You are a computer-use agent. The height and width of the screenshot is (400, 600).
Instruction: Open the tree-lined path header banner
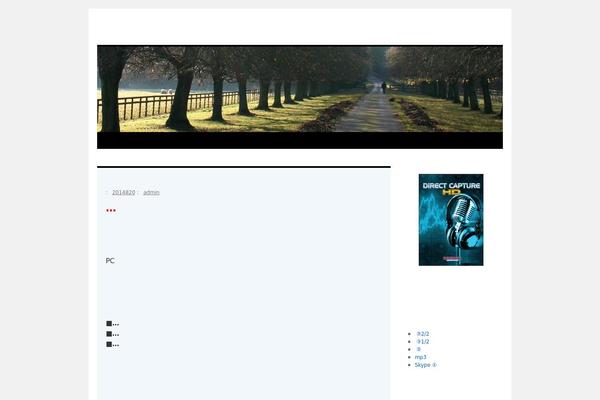(x=300, y=97)
